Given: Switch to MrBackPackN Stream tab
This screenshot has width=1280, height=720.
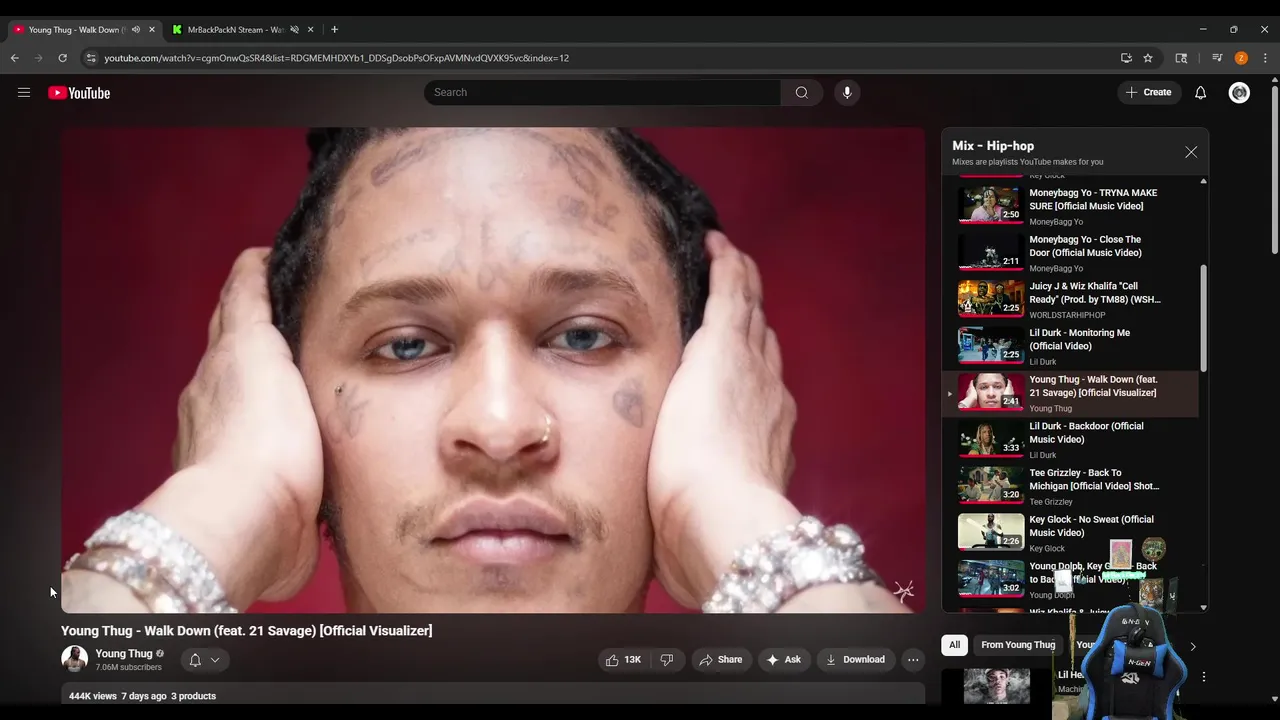Looking at the screenshot, I should (x=244, y=30).
